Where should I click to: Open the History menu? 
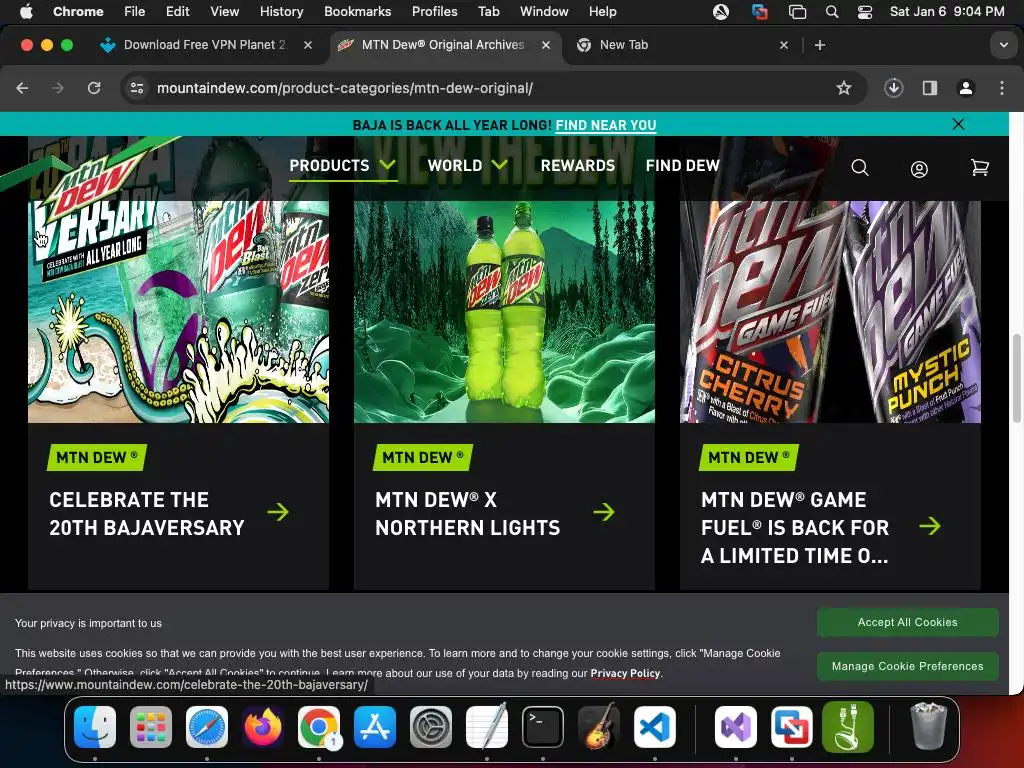(x=281, y=11)
